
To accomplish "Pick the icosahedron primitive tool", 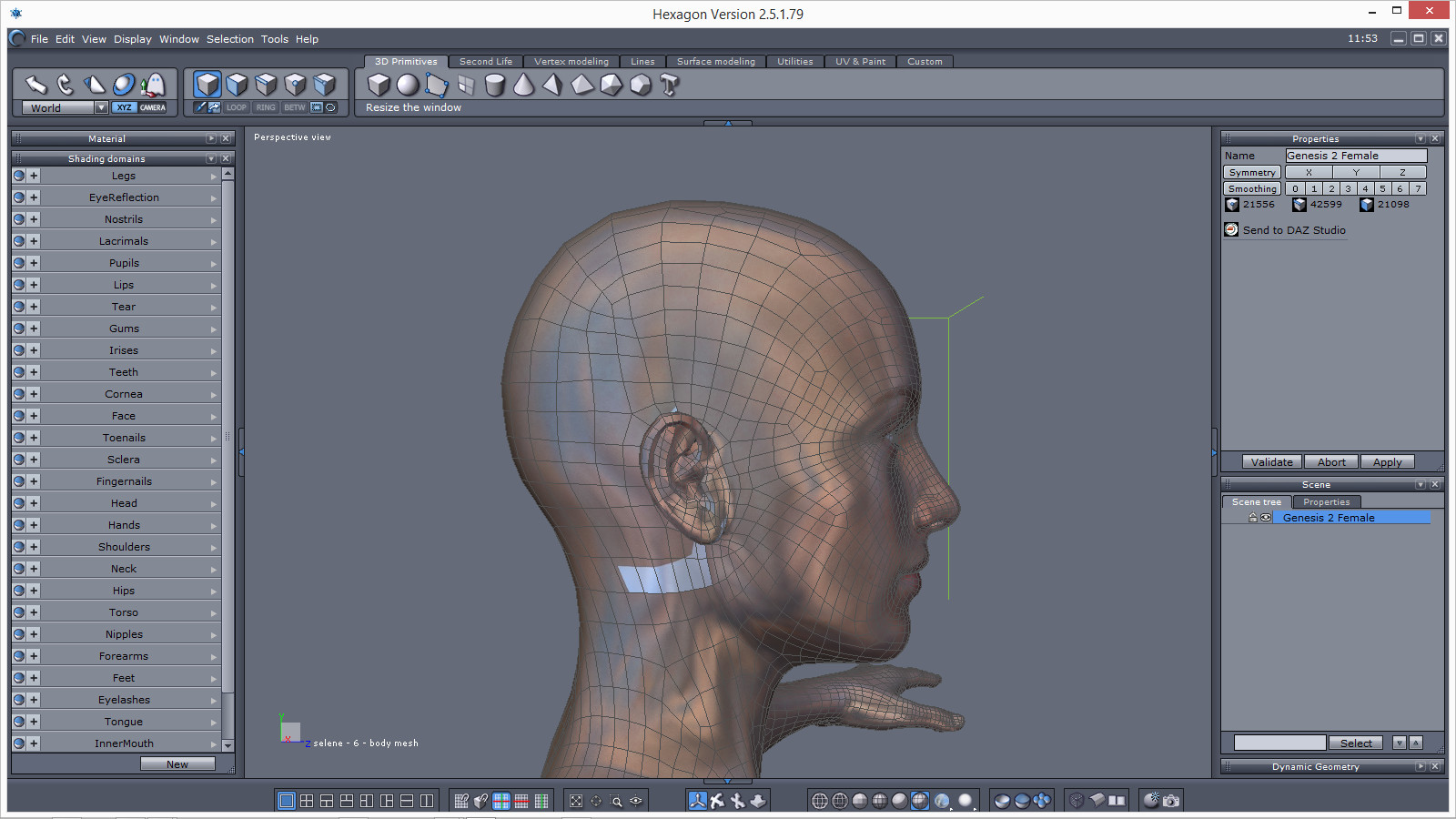I will click(x=612, y=86).
